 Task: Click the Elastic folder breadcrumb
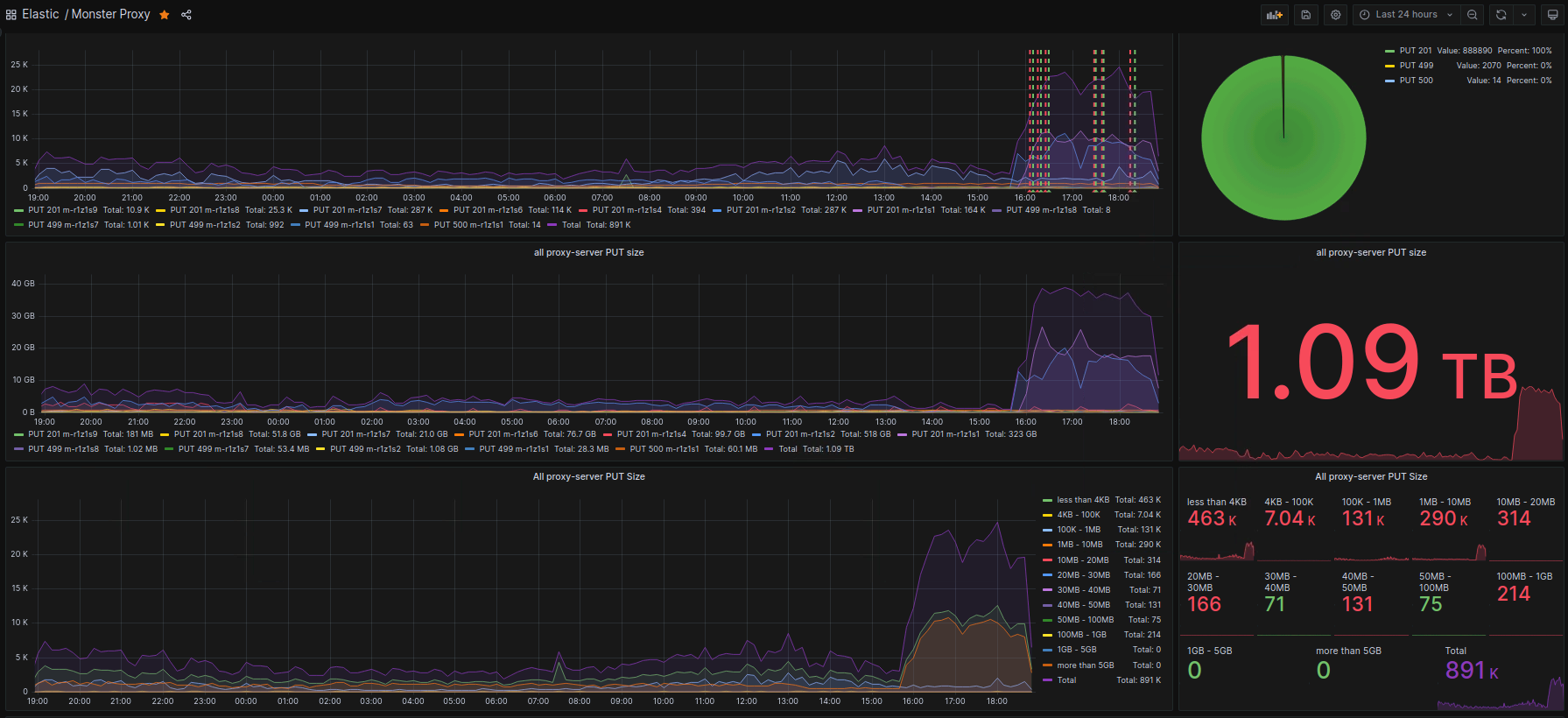tap(40, 15)
